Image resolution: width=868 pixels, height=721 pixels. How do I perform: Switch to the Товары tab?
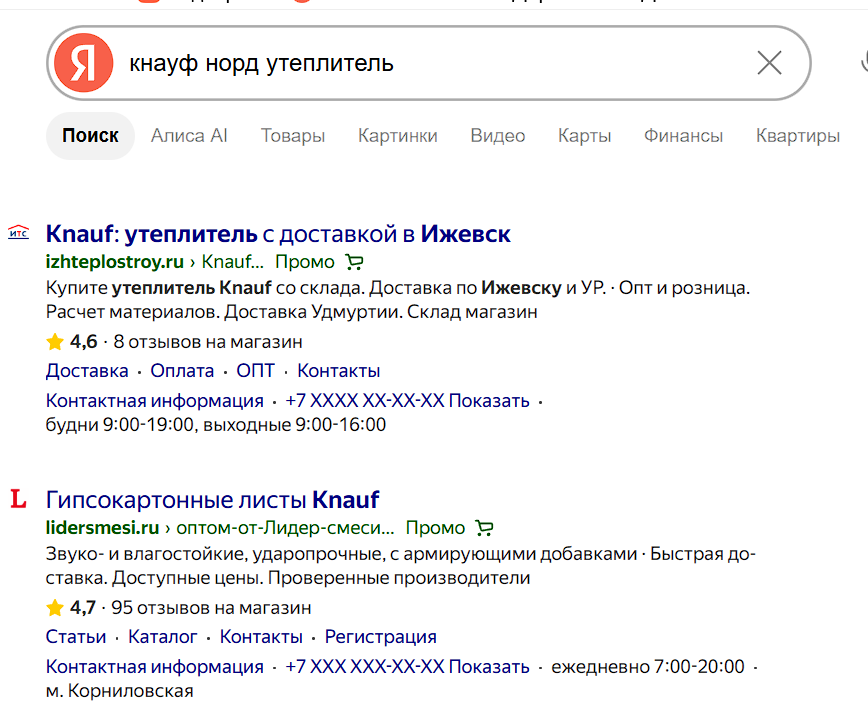click(293, 136)
